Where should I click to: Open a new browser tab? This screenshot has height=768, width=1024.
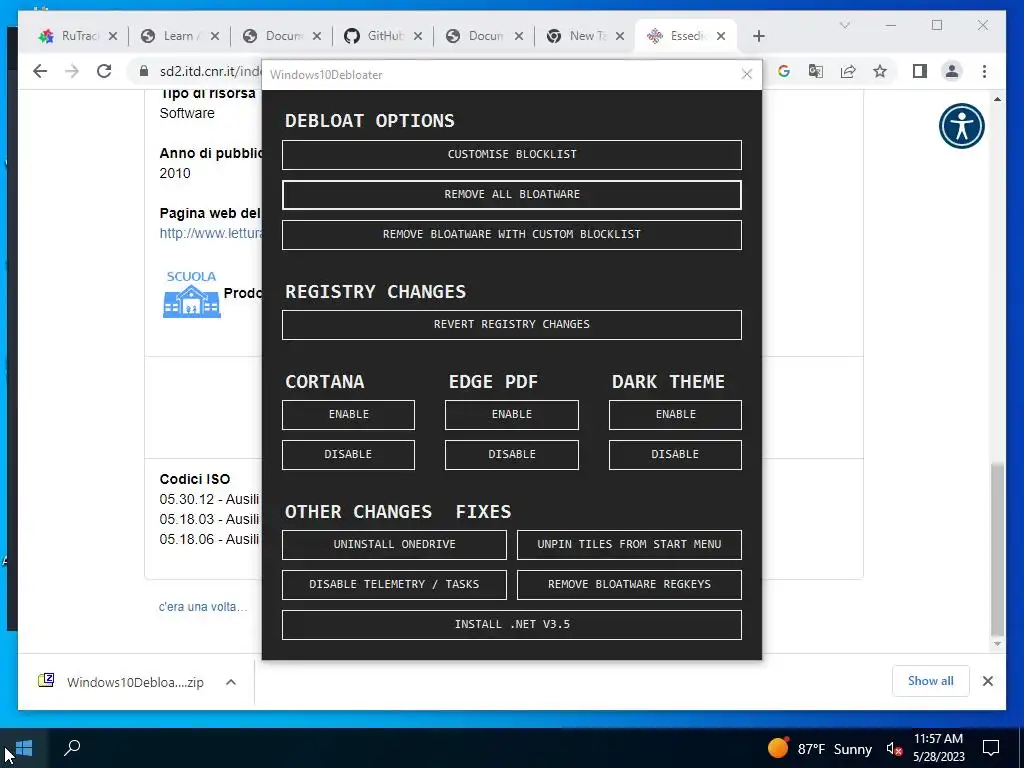click(758, 36)
